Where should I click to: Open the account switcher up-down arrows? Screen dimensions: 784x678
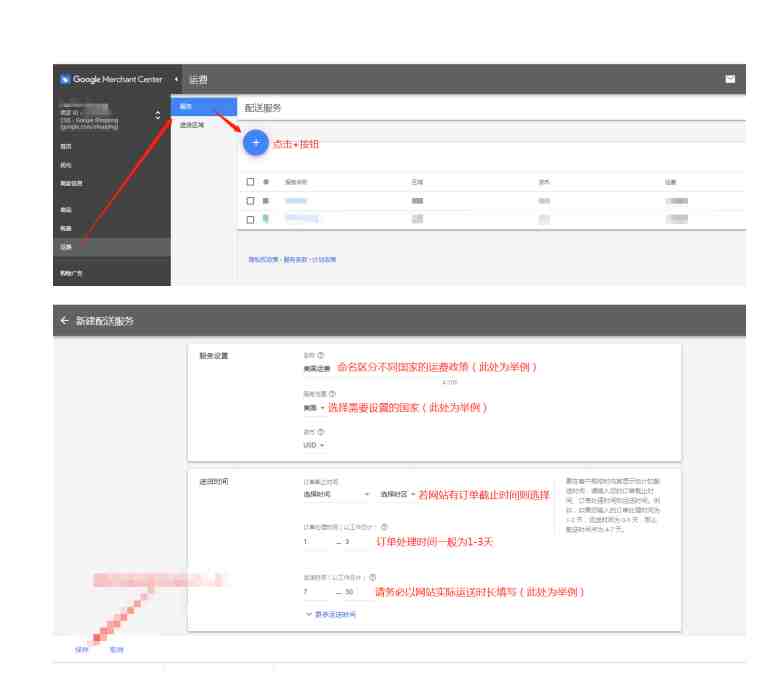pyautogui.click(x=158, y=115)
